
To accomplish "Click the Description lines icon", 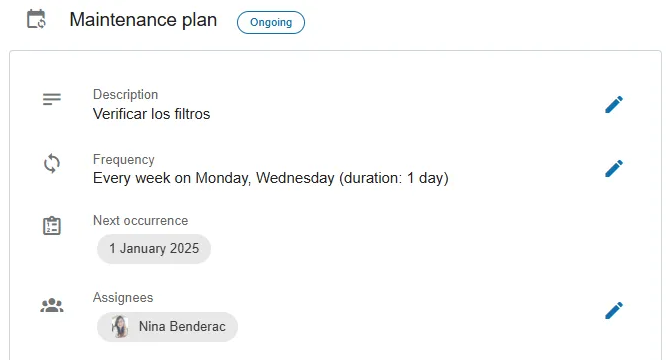I will (52, 99).
